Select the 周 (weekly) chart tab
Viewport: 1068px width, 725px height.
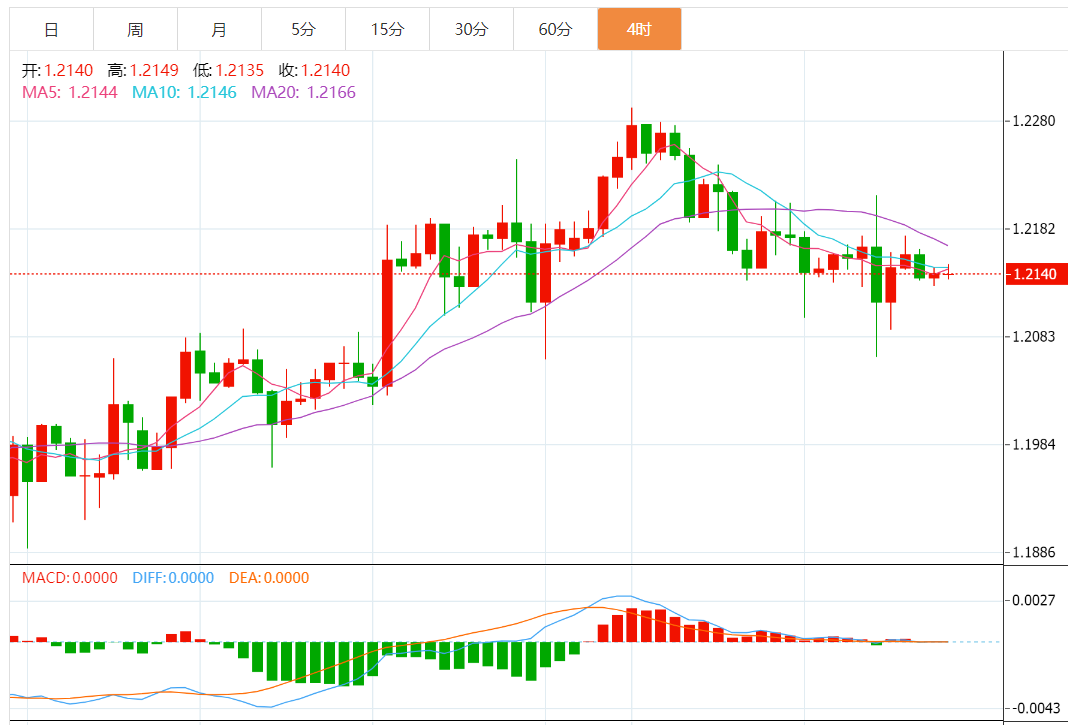pos(135,30)
